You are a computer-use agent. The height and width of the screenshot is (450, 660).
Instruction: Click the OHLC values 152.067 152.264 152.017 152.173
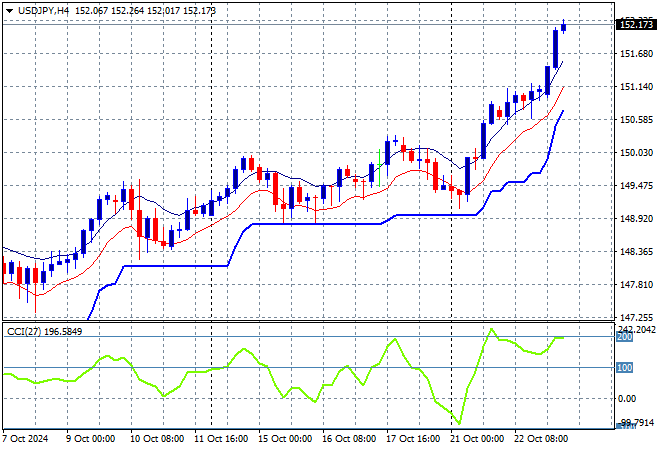pos(145,11)
